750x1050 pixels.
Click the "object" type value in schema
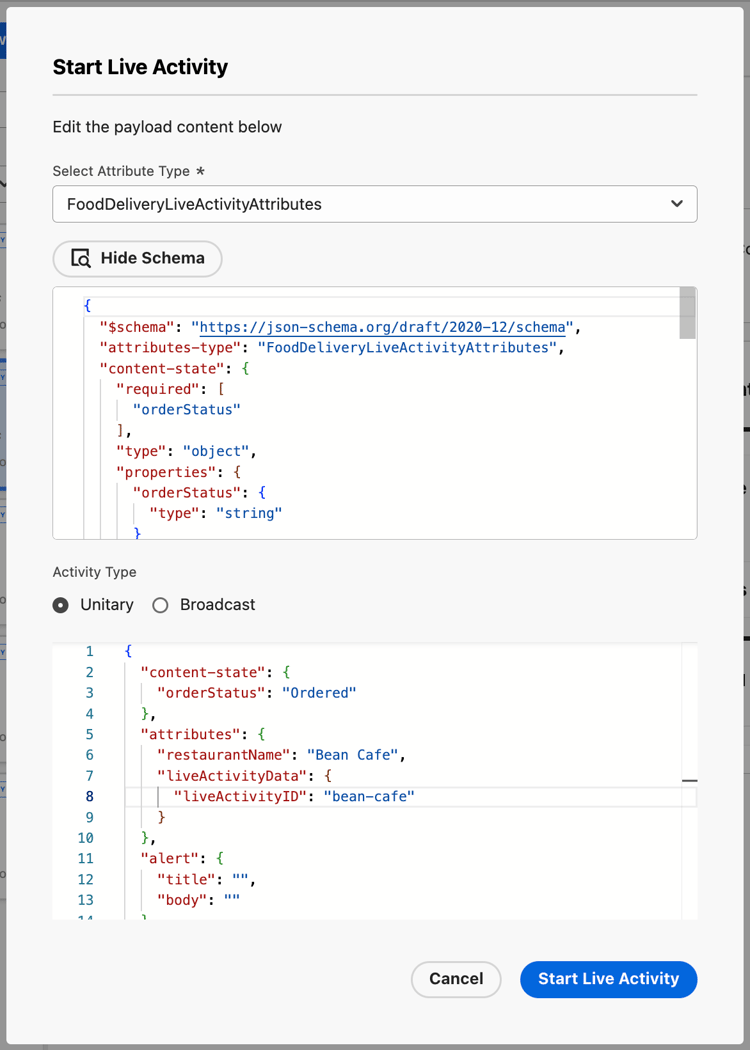216,451
